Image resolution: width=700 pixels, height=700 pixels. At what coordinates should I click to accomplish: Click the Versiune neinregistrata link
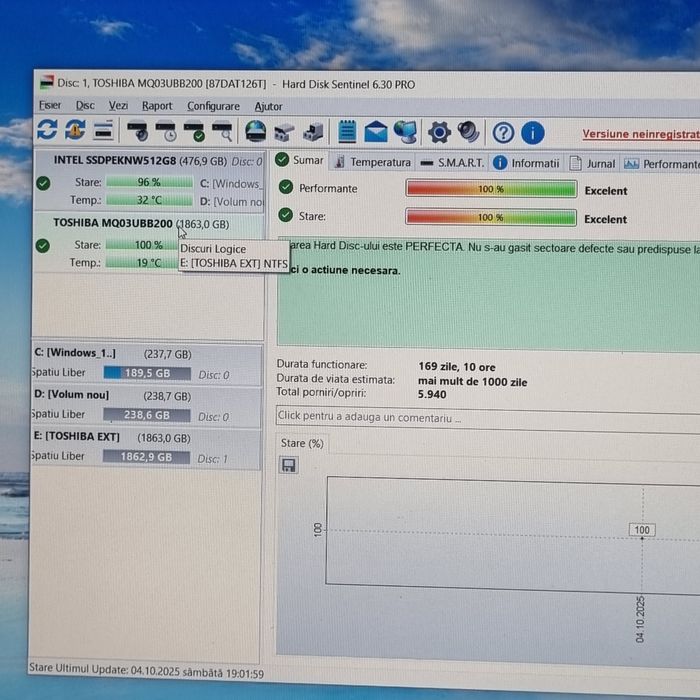pyautogui.click(x=641, y=134)
